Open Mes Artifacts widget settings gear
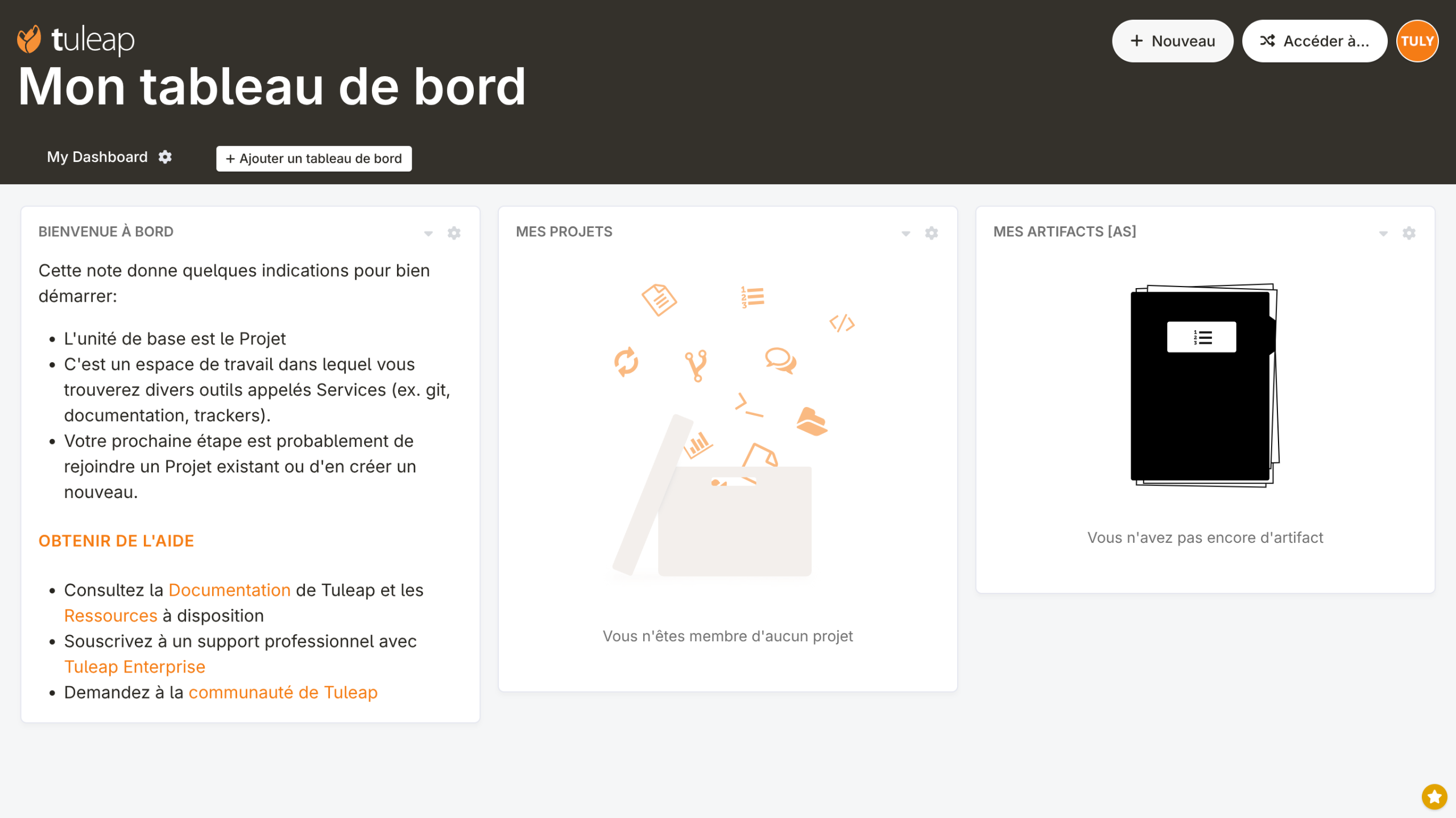Viewport: 1456px width, 818px height. [1409, 233]
